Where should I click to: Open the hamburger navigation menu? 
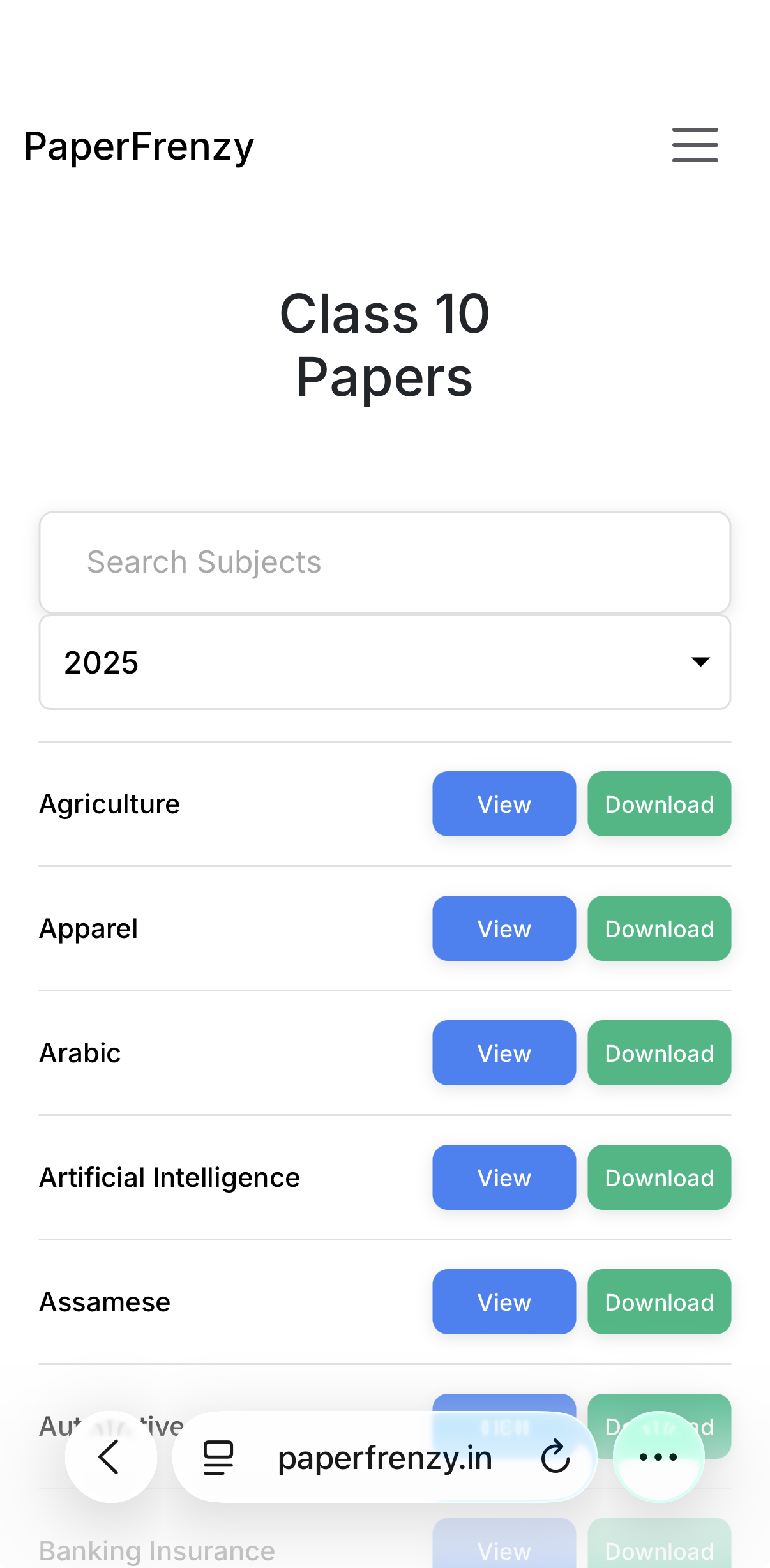tap(695, 145)
